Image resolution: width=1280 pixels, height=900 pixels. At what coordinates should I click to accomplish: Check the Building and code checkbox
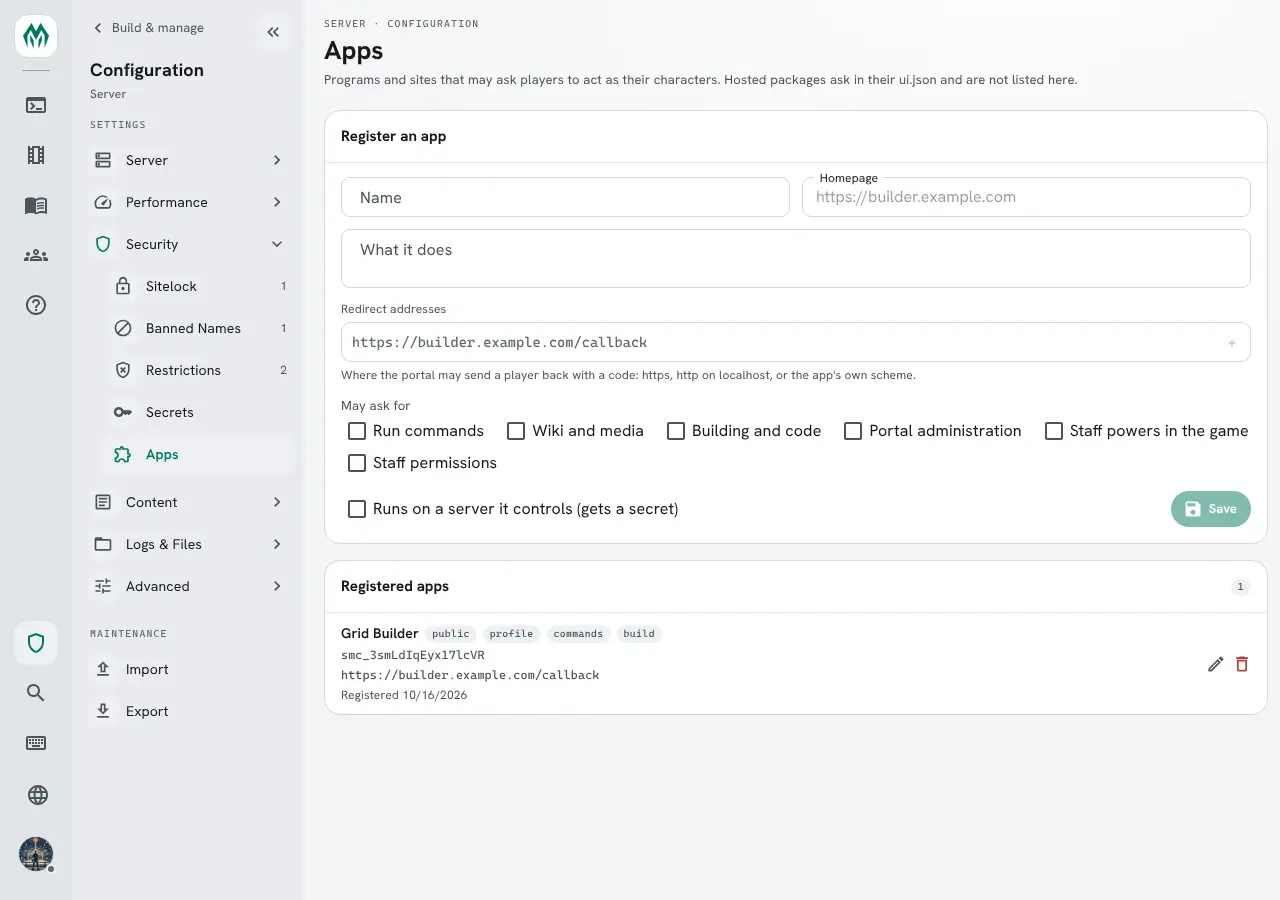point(676,431)
